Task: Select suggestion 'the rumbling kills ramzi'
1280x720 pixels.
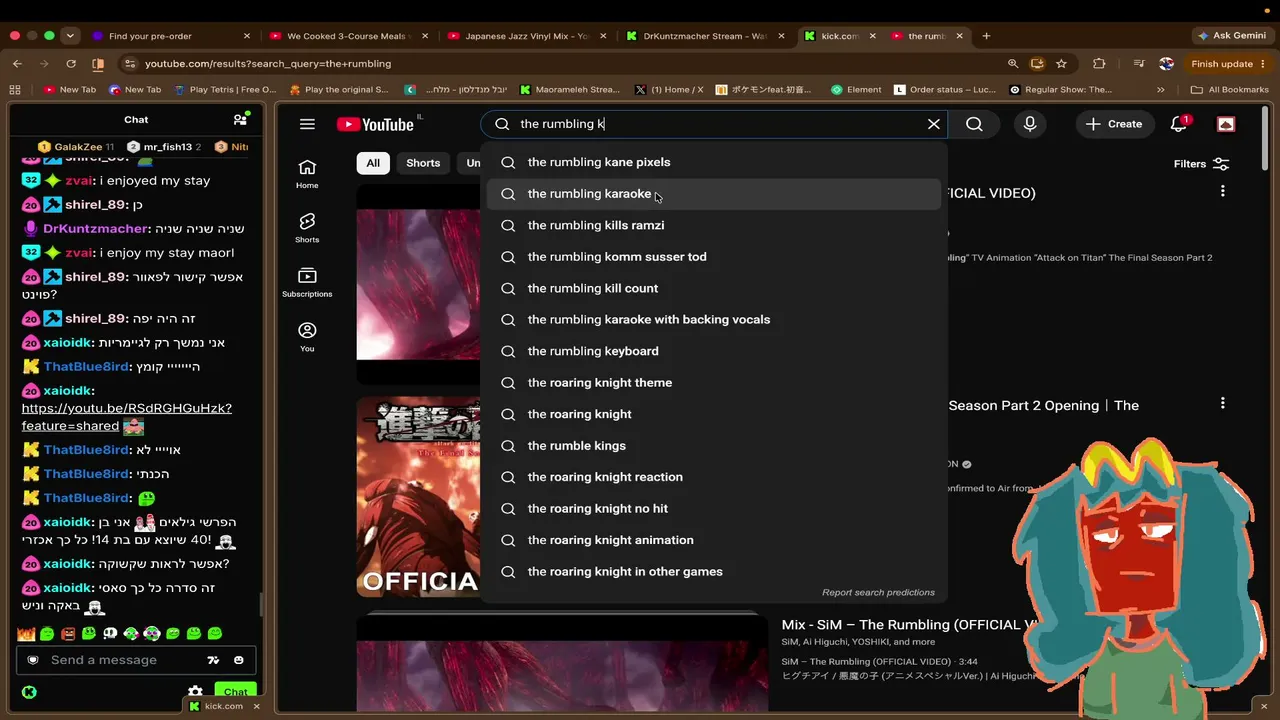Action: pyautogui.click(x=714, y=225)
